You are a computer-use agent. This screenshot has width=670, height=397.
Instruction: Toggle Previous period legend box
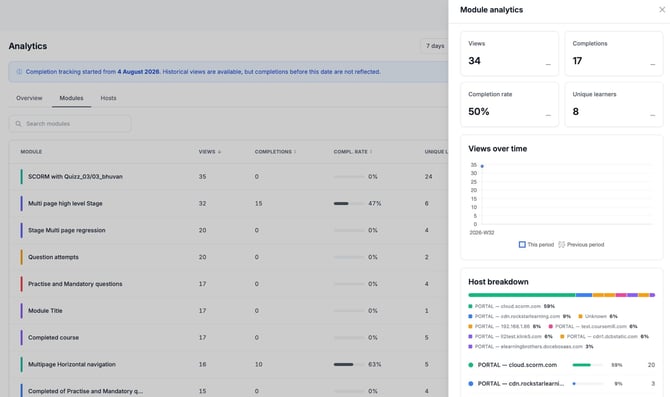(x=561, y=244)
